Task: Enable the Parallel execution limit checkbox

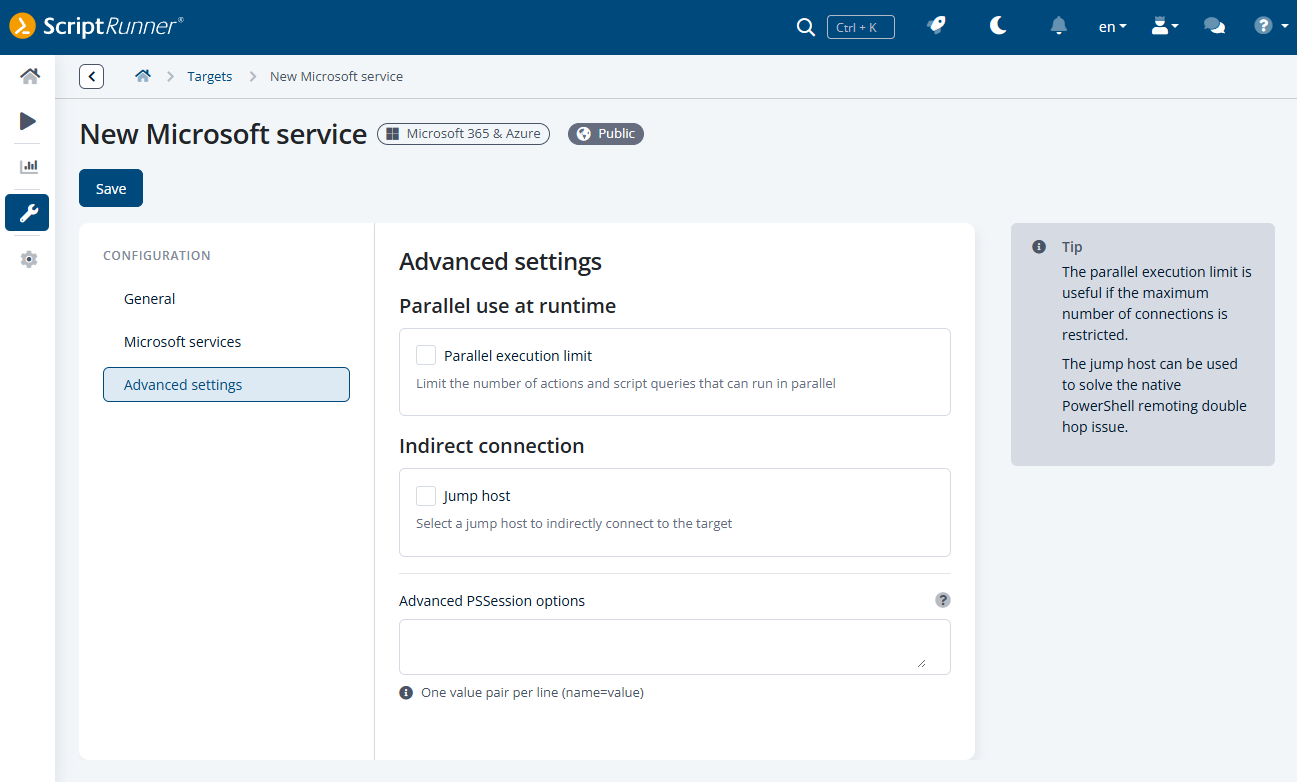Action: [426, 355]
